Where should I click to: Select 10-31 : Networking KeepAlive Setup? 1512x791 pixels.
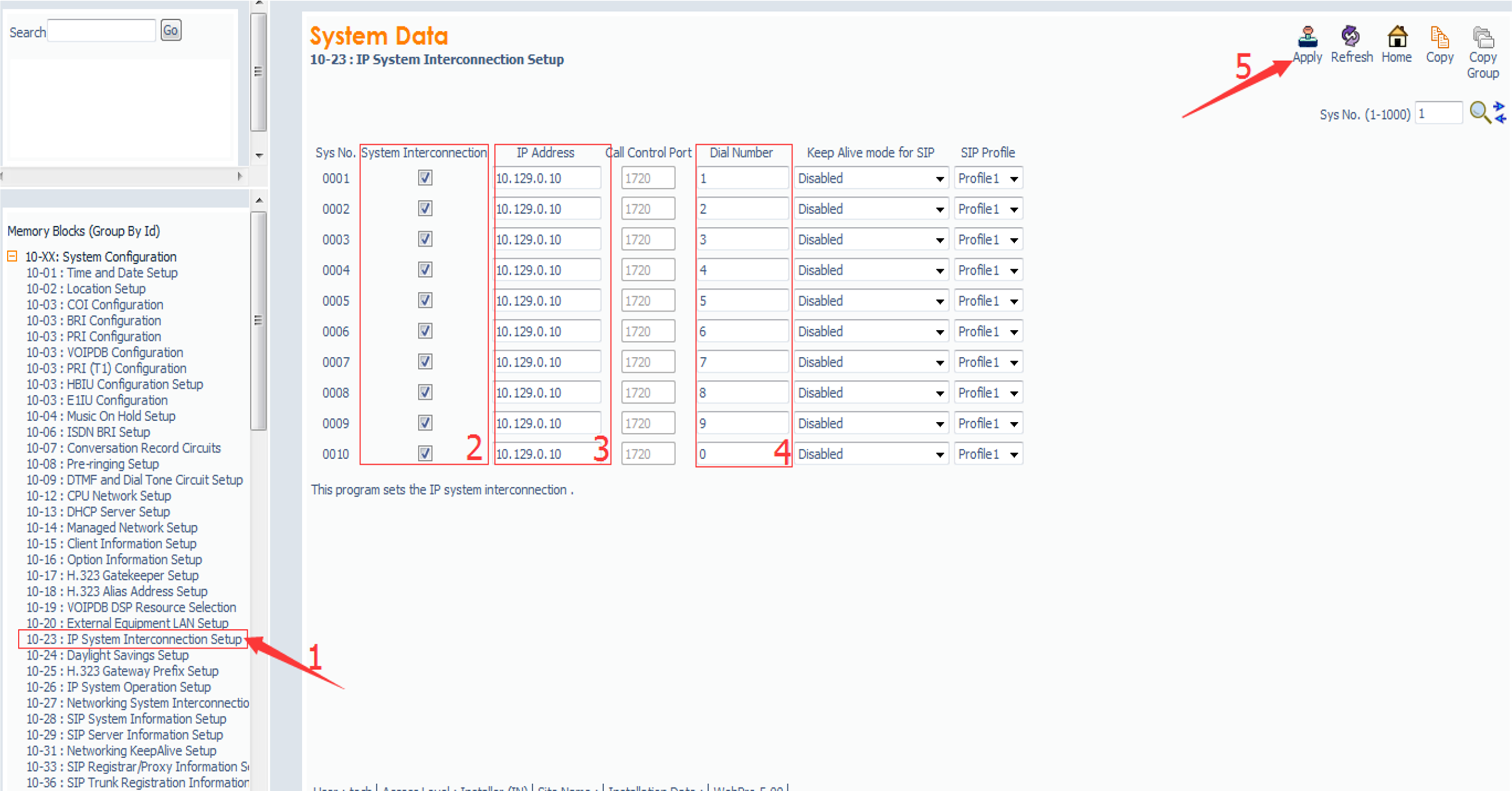121,751
